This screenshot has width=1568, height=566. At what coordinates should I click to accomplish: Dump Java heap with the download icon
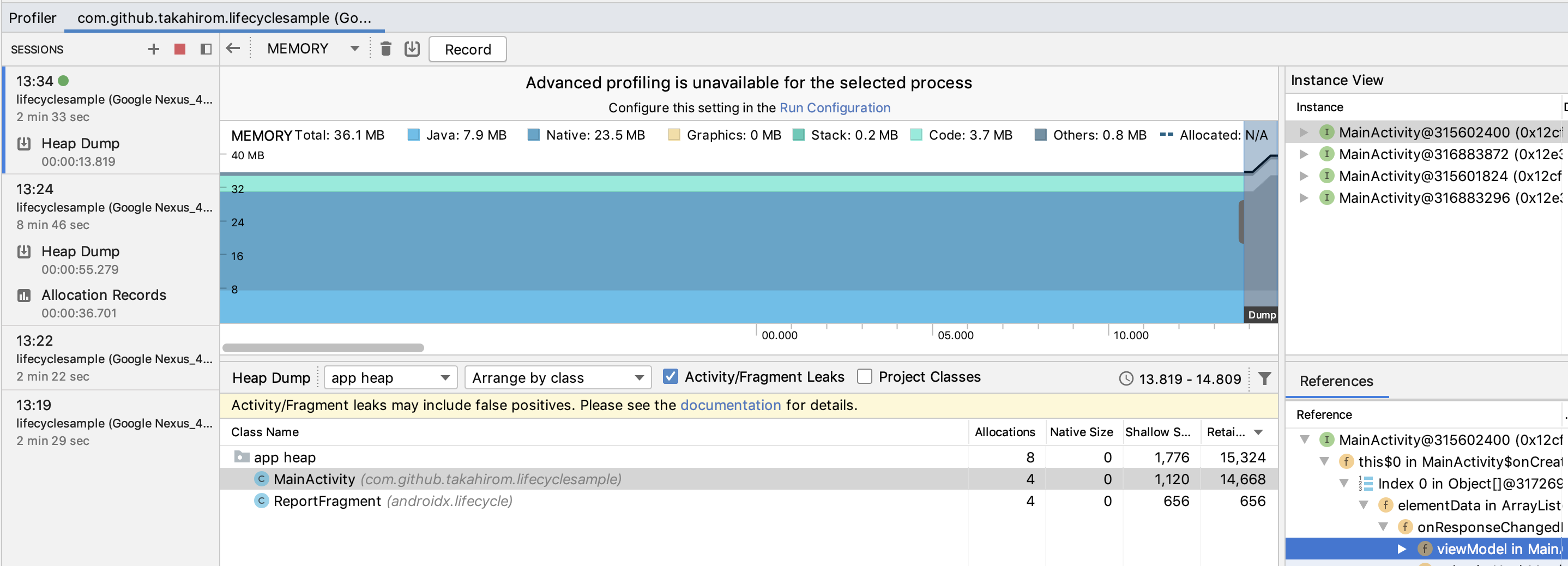(412, 49)
